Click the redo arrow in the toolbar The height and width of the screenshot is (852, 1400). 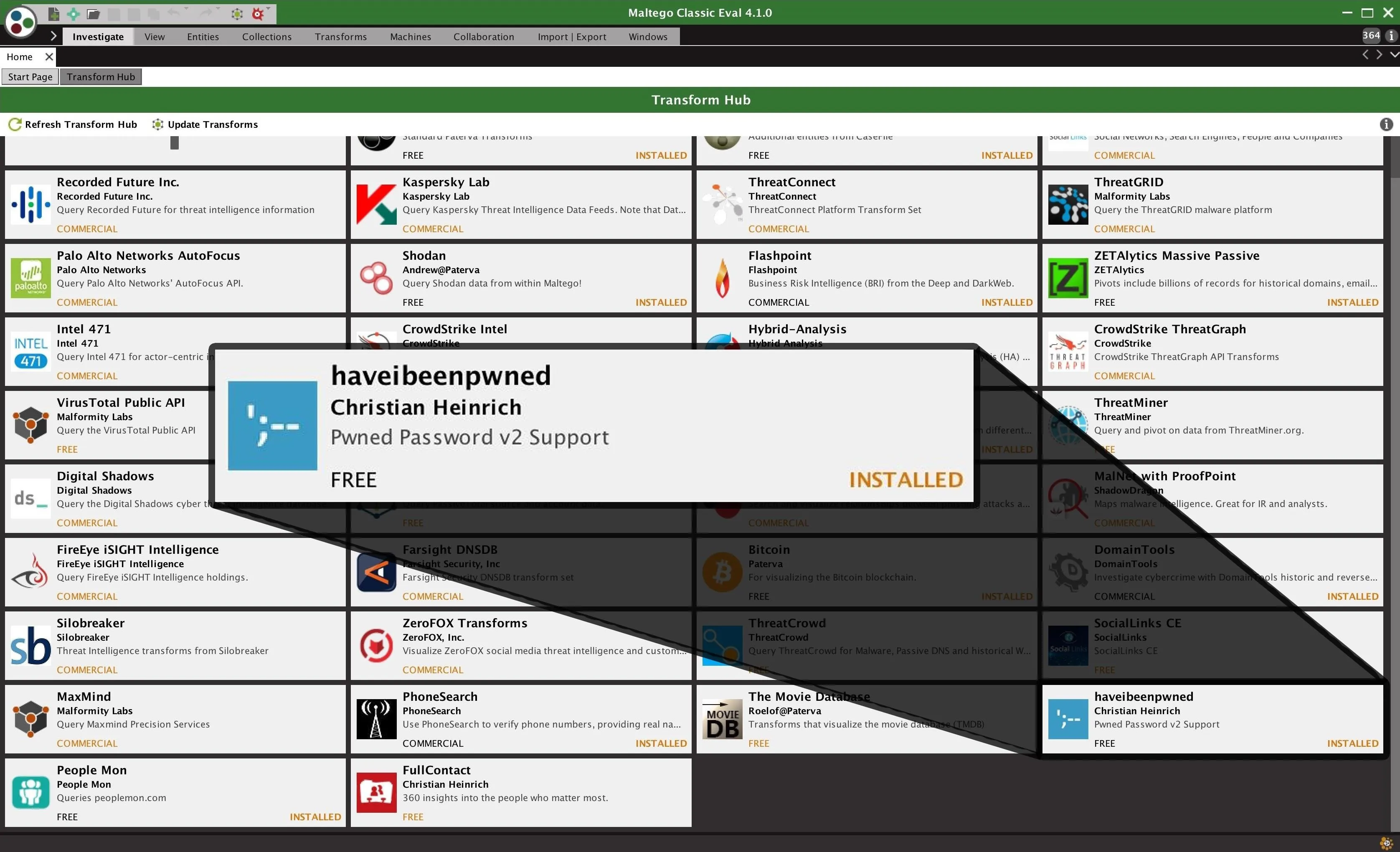click(207, 13)
